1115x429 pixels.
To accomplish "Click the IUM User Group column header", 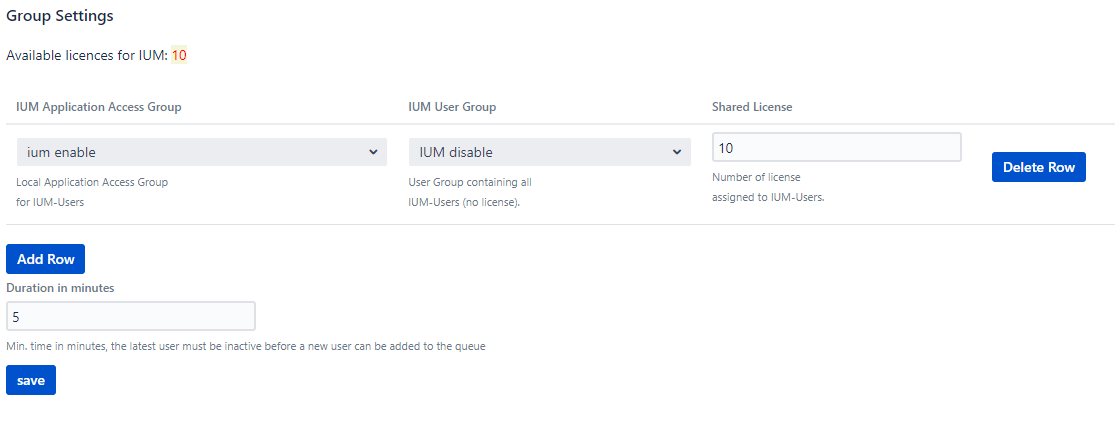I will [x=452, y=107].
